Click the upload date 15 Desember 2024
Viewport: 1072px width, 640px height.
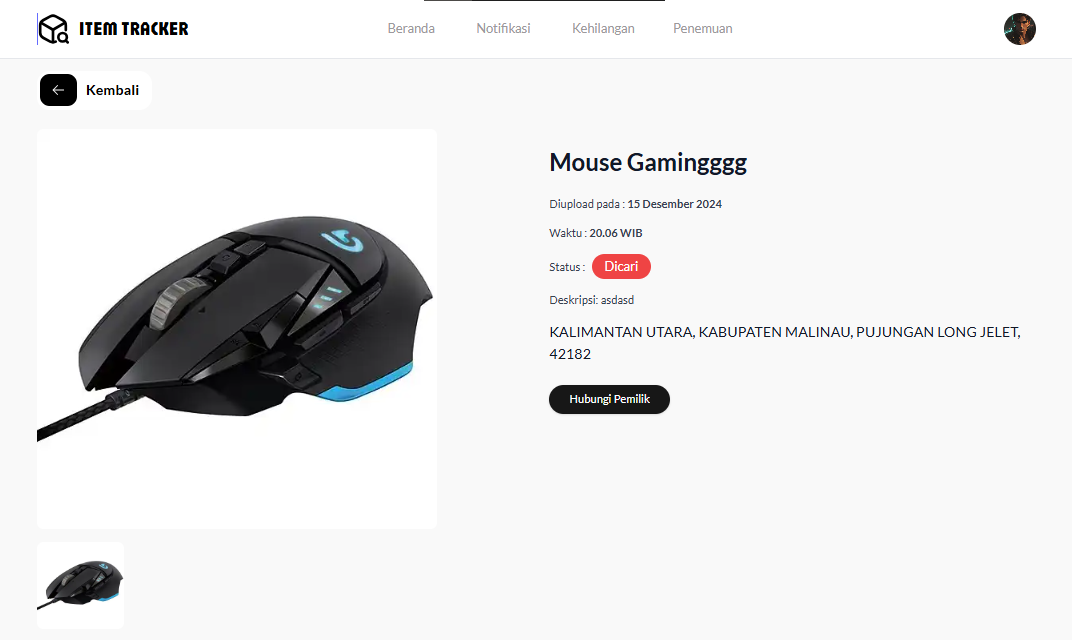click(x=674, y=204)
